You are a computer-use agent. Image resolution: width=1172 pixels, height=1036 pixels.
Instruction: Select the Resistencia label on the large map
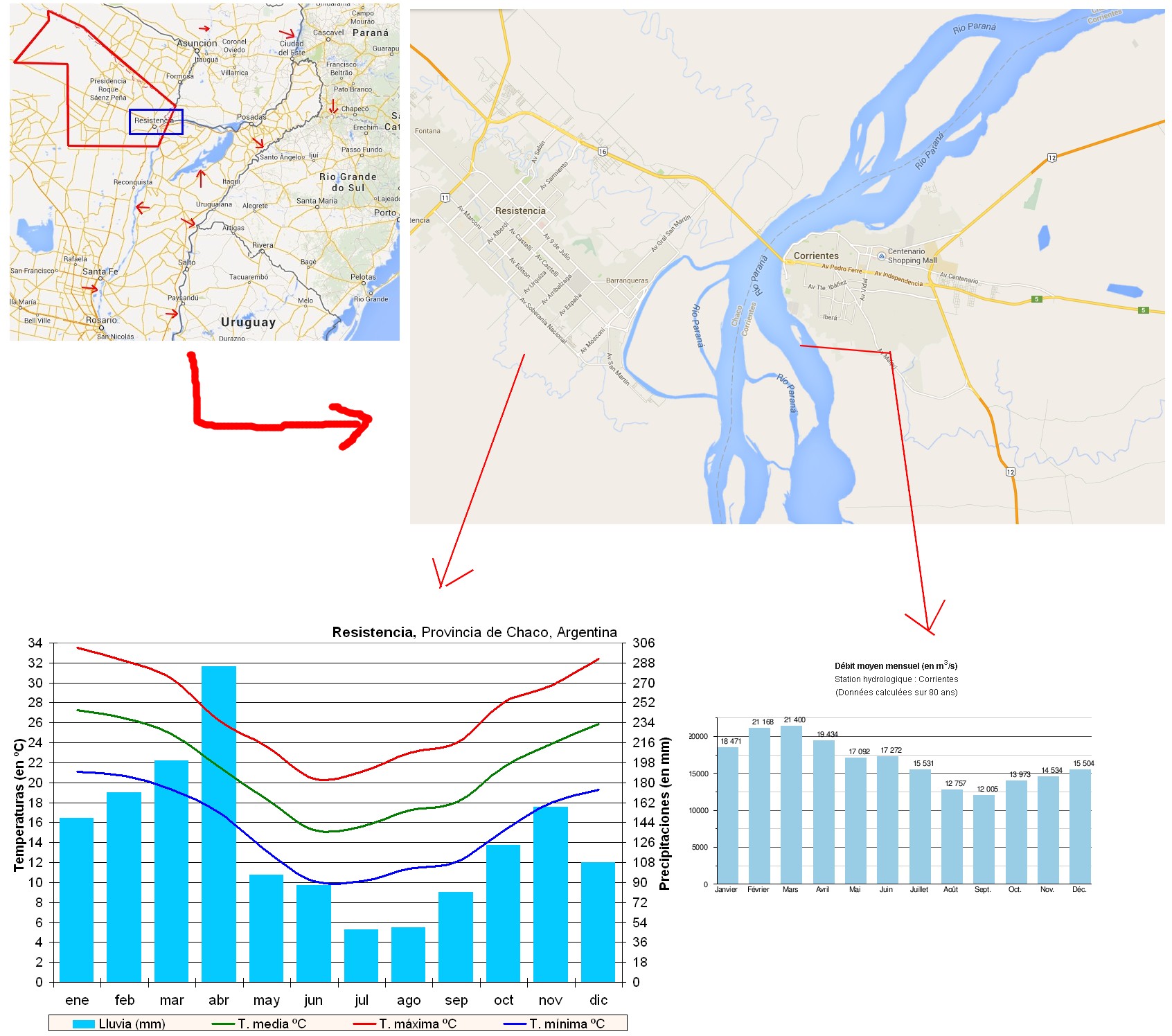(x=520, y=211)
